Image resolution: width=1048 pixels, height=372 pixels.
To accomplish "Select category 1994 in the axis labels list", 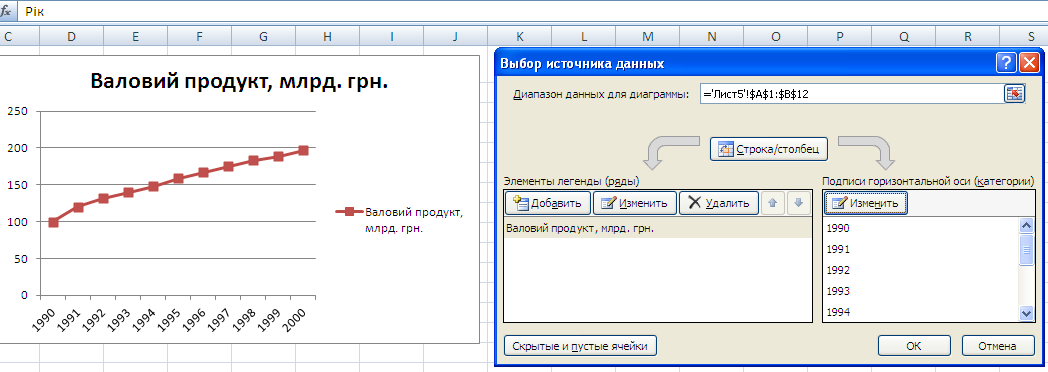I will (920, 311).
